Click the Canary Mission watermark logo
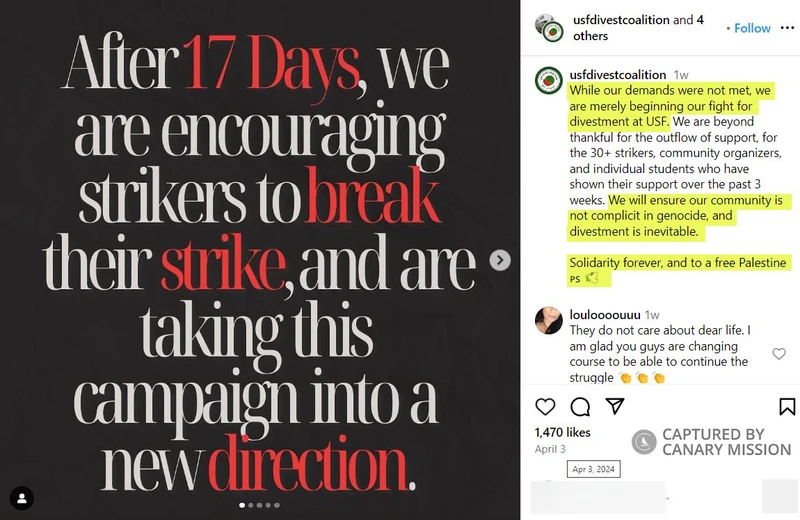 point(645,442)
